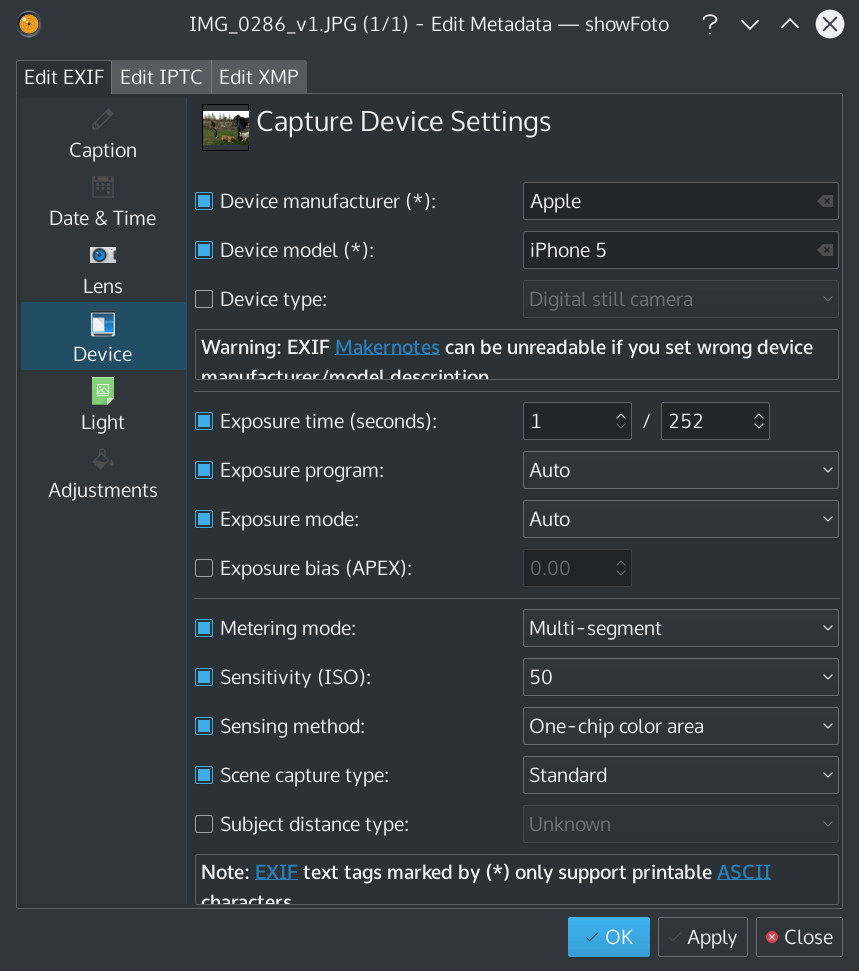Clear the Device manufacturer field text
This screenshot has width=859, height=971.
click(x=824, y=201)
